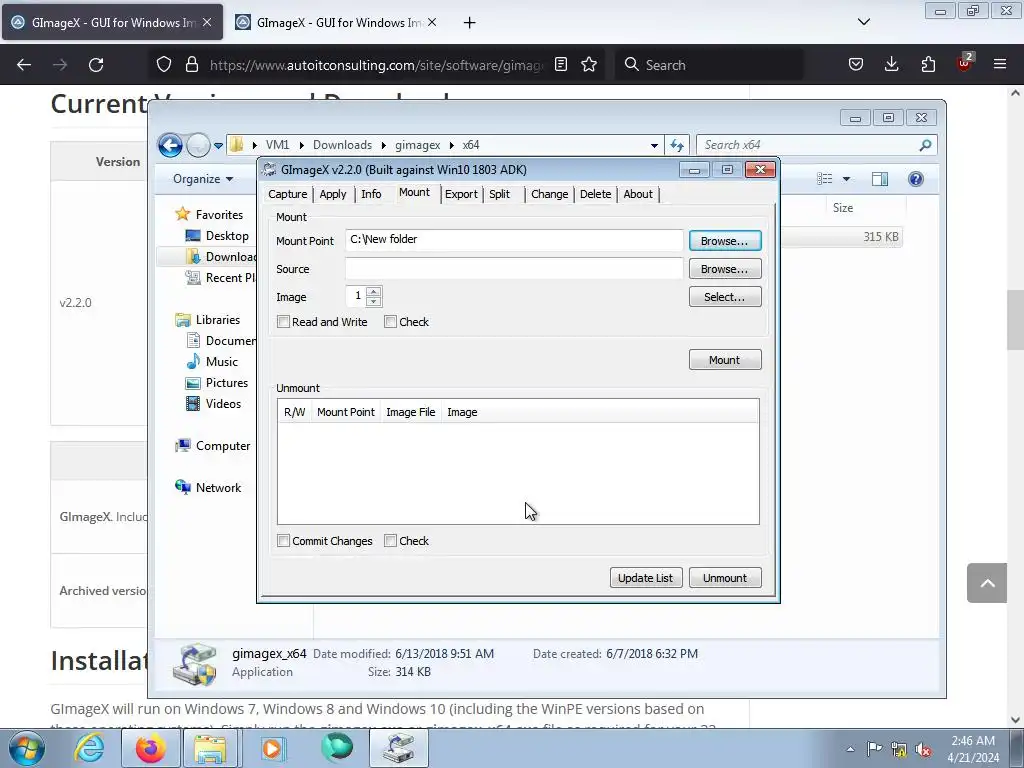Screen dimensions: 1024x768
Task: Toggle the Explorer preview pane
Action: pos(880,179)
